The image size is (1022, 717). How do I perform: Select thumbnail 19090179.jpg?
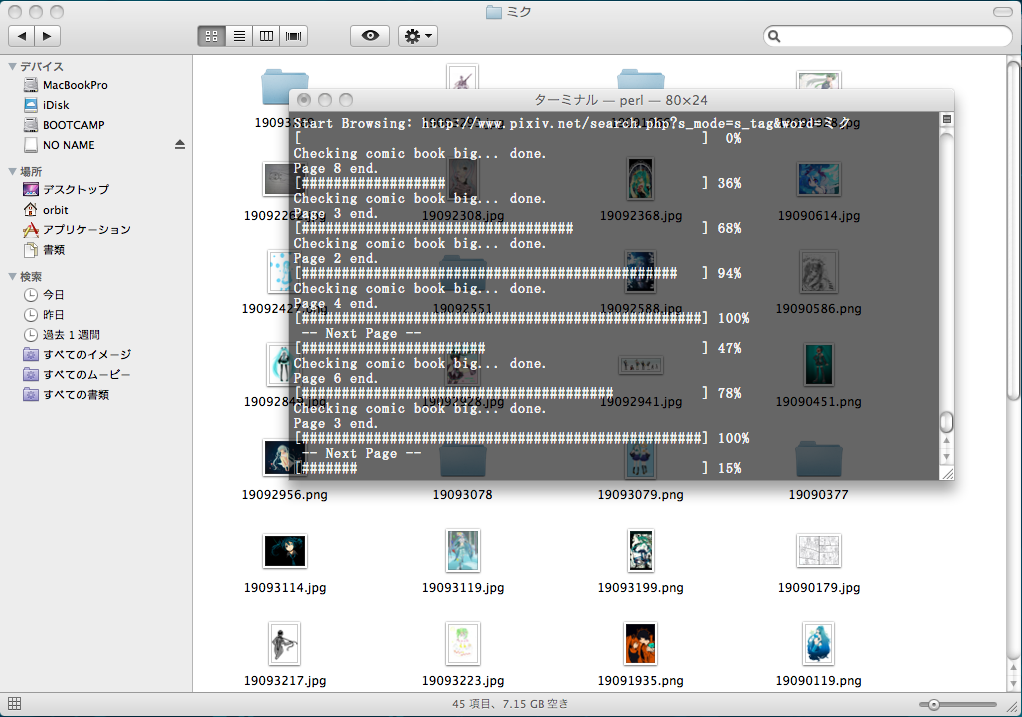tap(819, 551)
